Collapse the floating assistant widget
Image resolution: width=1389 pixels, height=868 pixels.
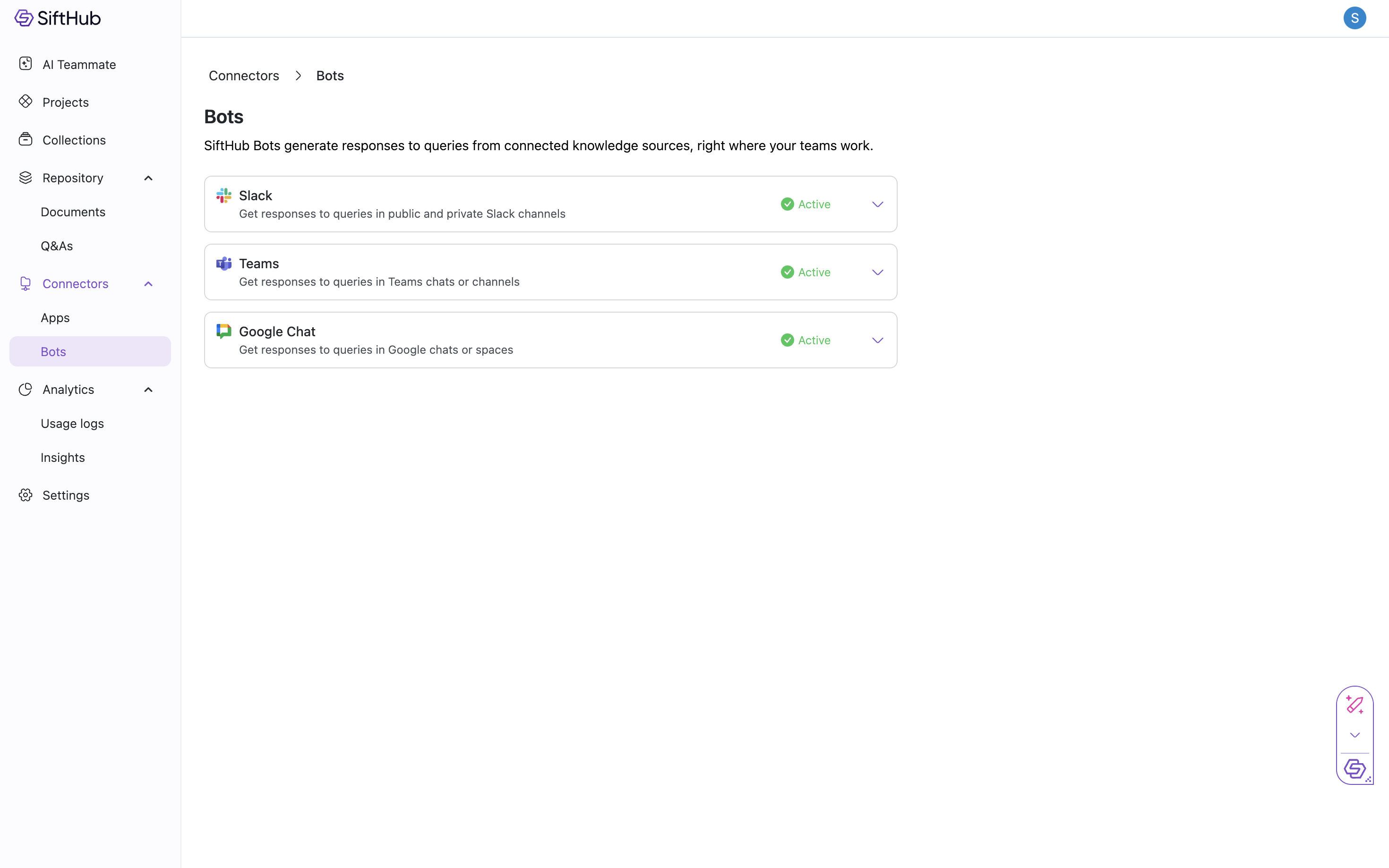[1354, 735]
